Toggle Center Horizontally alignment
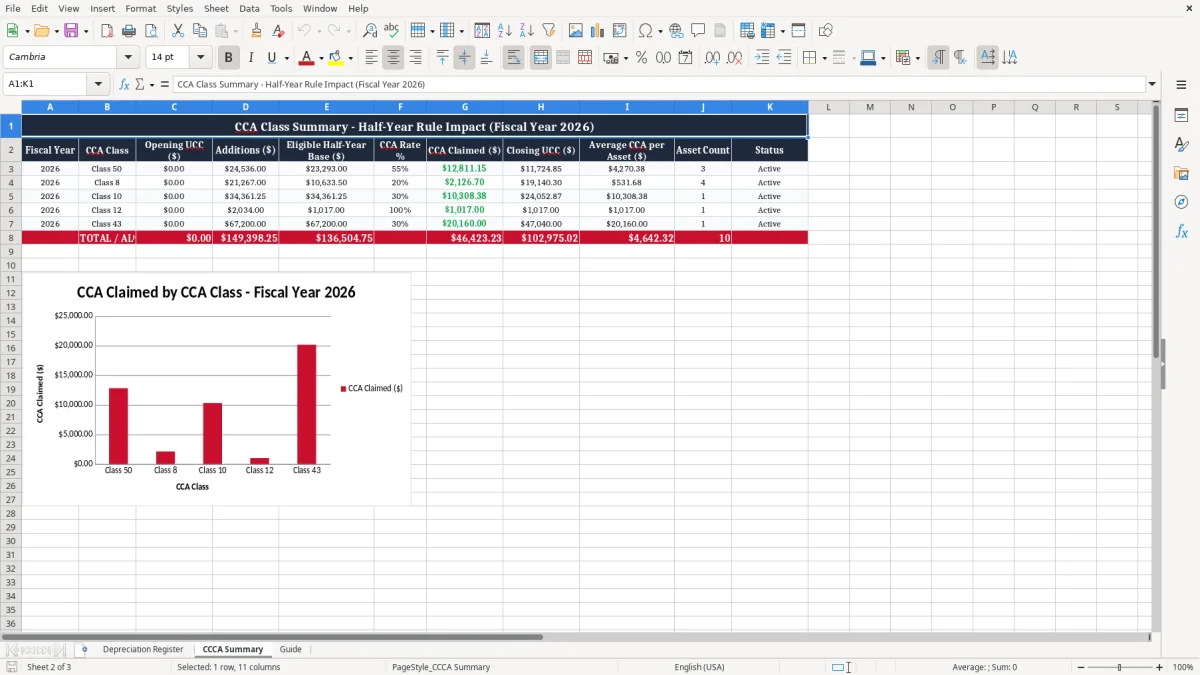 (394, 58)
